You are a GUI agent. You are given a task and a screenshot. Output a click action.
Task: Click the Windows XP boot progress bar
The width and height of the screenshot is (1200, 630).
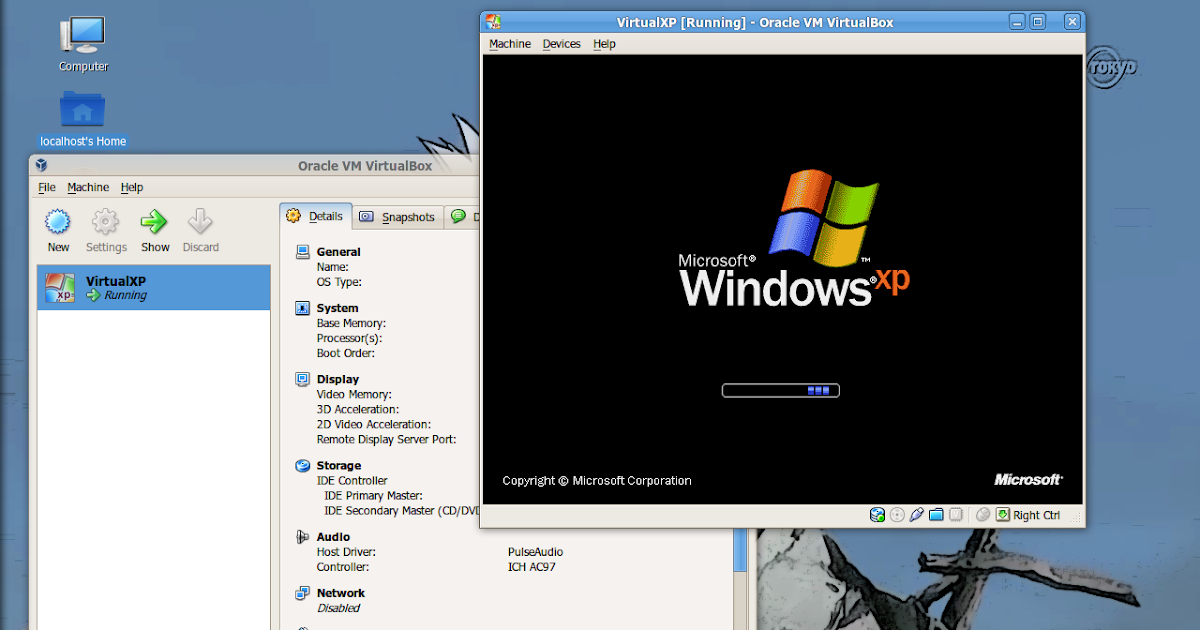coord(780,390)
